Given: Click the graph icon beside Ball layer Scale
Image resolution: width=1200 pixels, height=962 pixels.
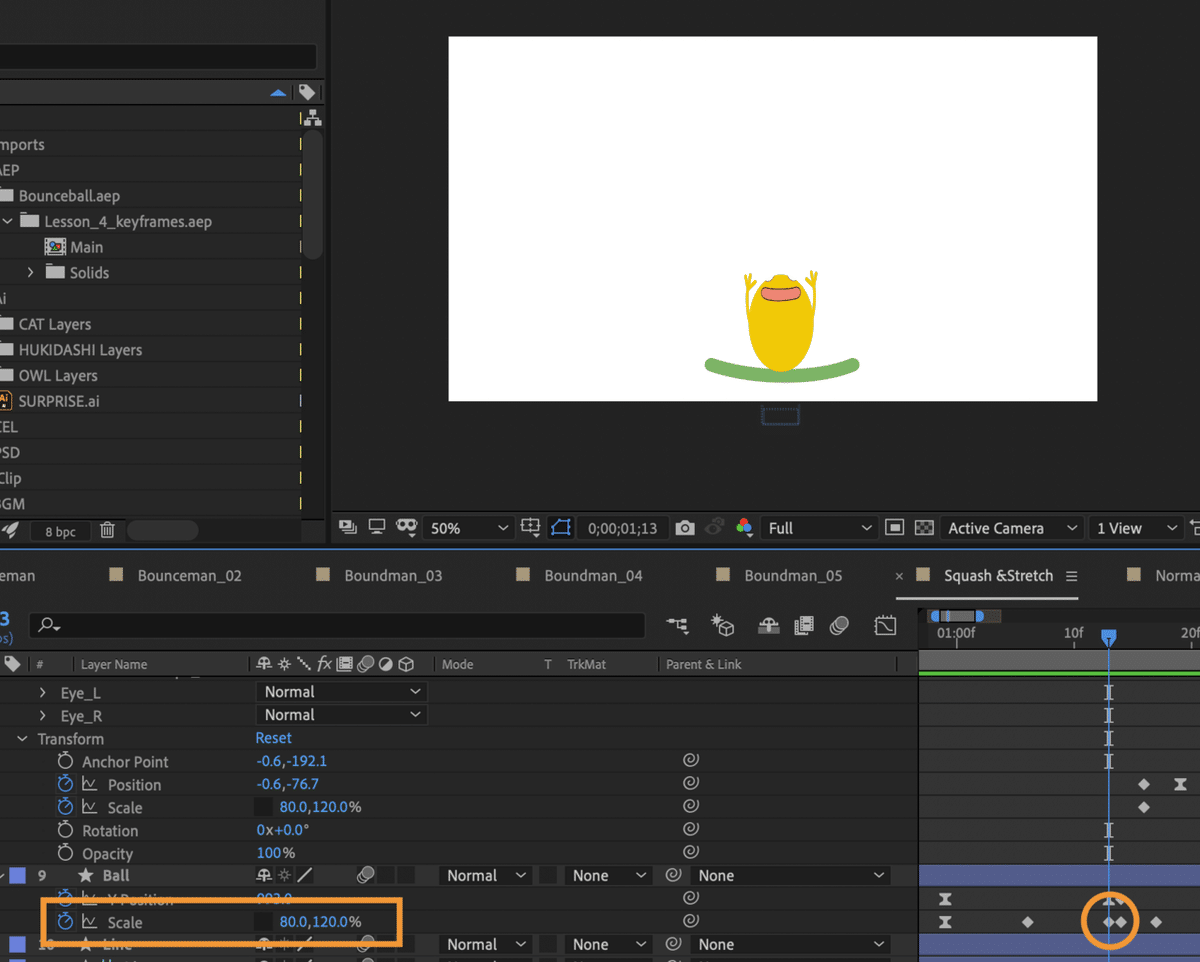Looking at the screenshot, I should pyautogui.click(x=90, y=922).
